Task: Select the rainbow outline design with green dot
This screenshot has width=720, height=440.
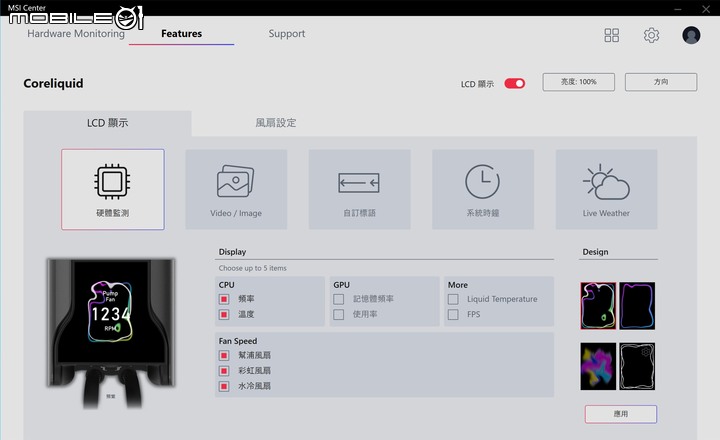Action: [598, 306]
